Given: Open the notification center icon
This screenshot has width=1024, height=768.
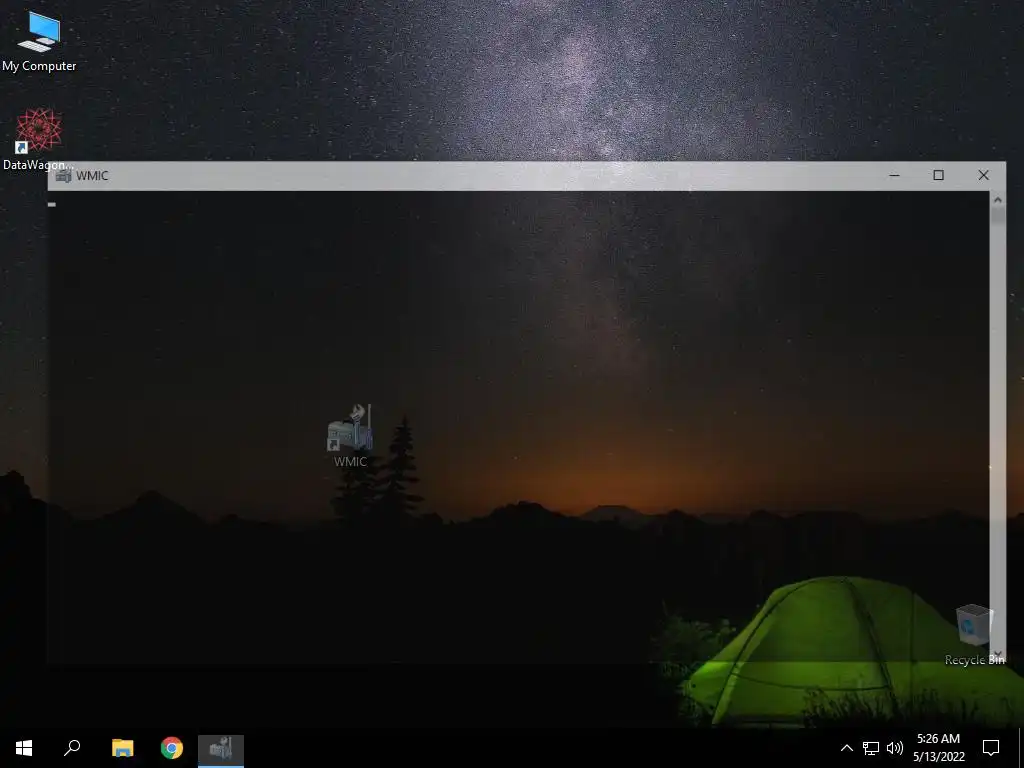Looking at the screenshot, I should click(x=991, y=748).
